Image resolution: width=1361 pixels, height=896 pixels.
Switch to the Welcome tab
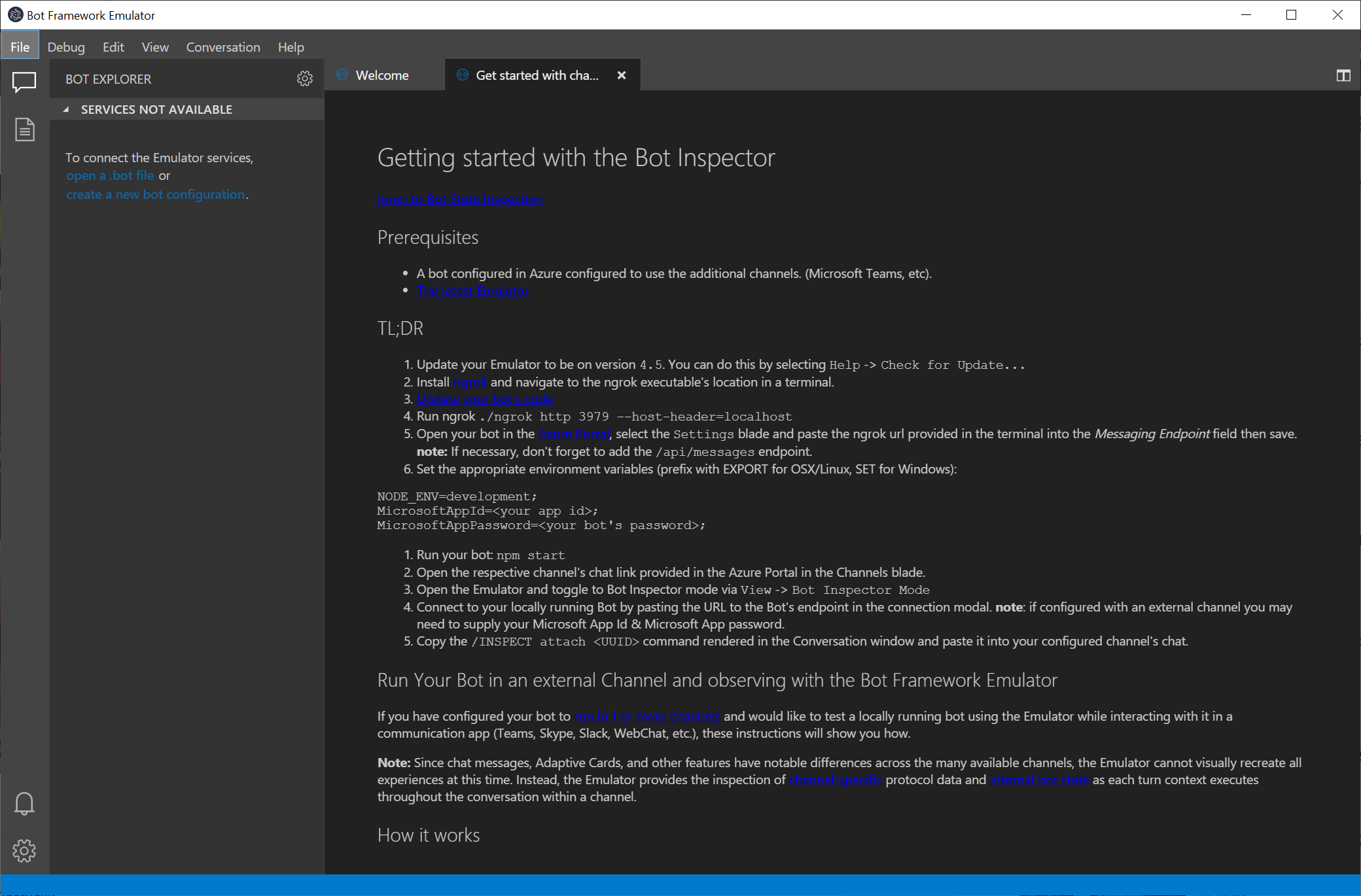pos(384,75)
